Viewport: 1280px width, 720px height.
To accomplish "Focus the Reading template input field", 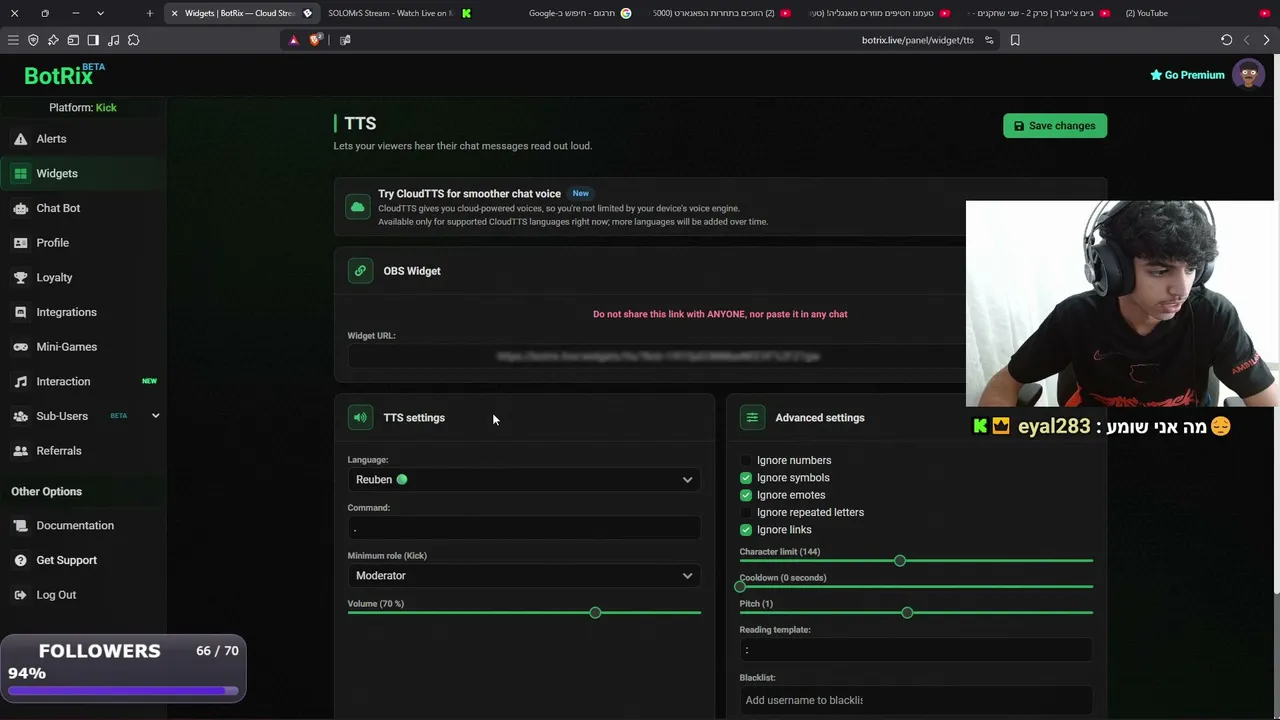I will 916,650.
